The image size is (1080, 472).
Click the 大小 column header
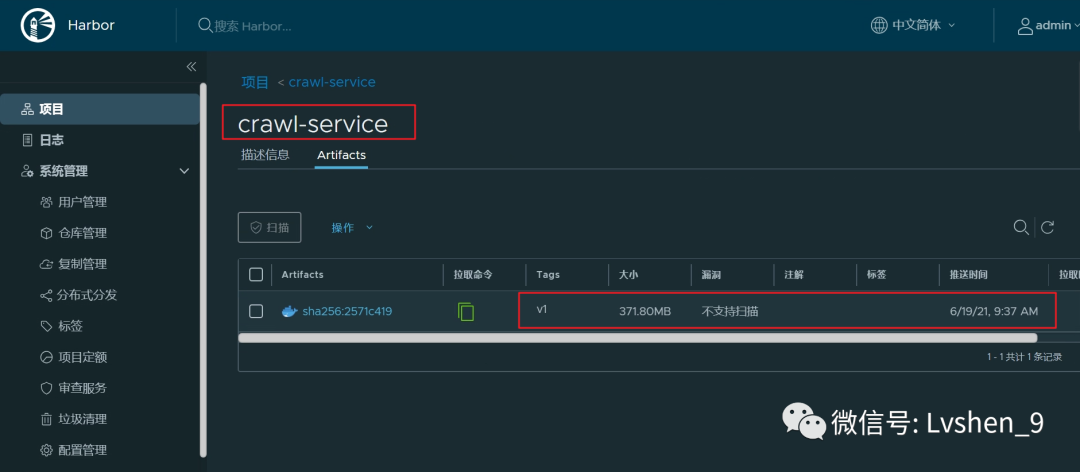point(628,274)
